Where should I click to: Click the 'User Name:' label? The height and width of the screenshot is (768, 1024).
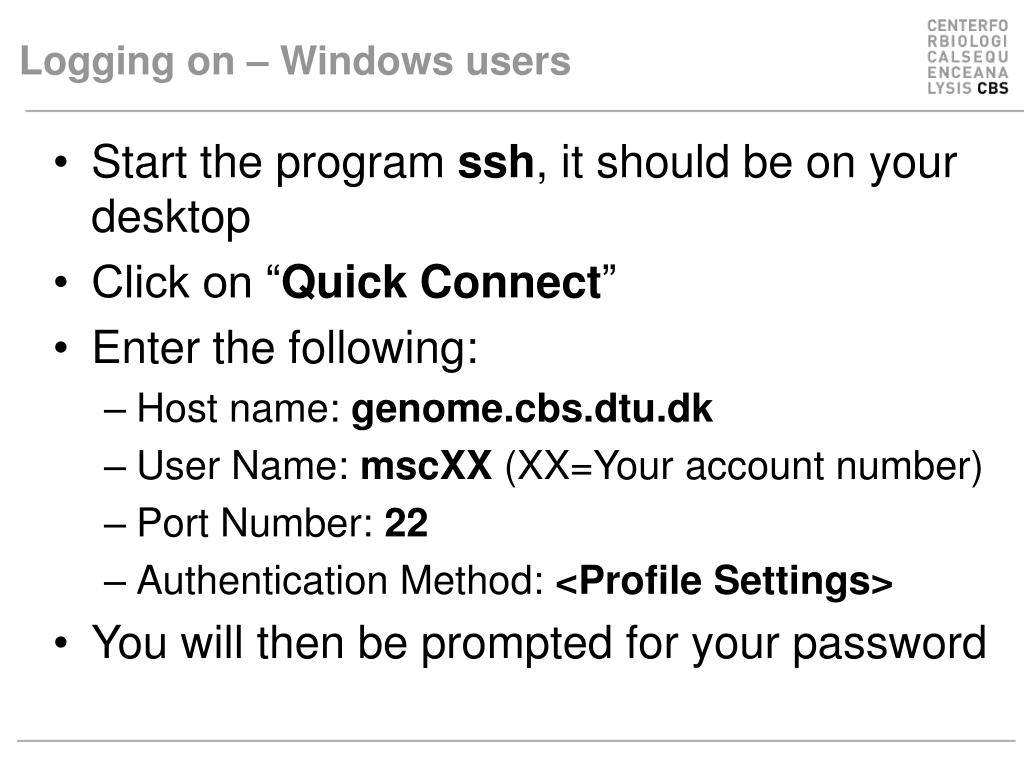pyautogui.click(x=243, y=466)
